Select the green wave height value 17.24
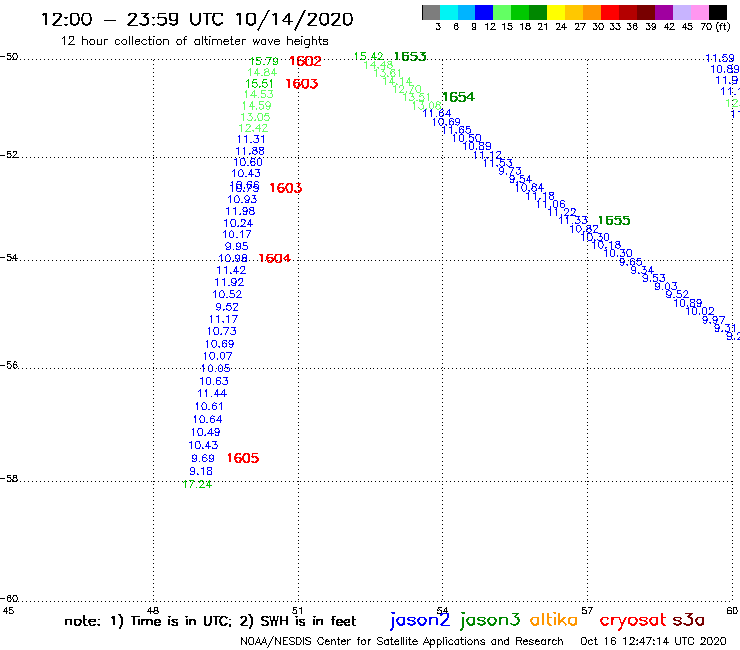 (197, 484)
